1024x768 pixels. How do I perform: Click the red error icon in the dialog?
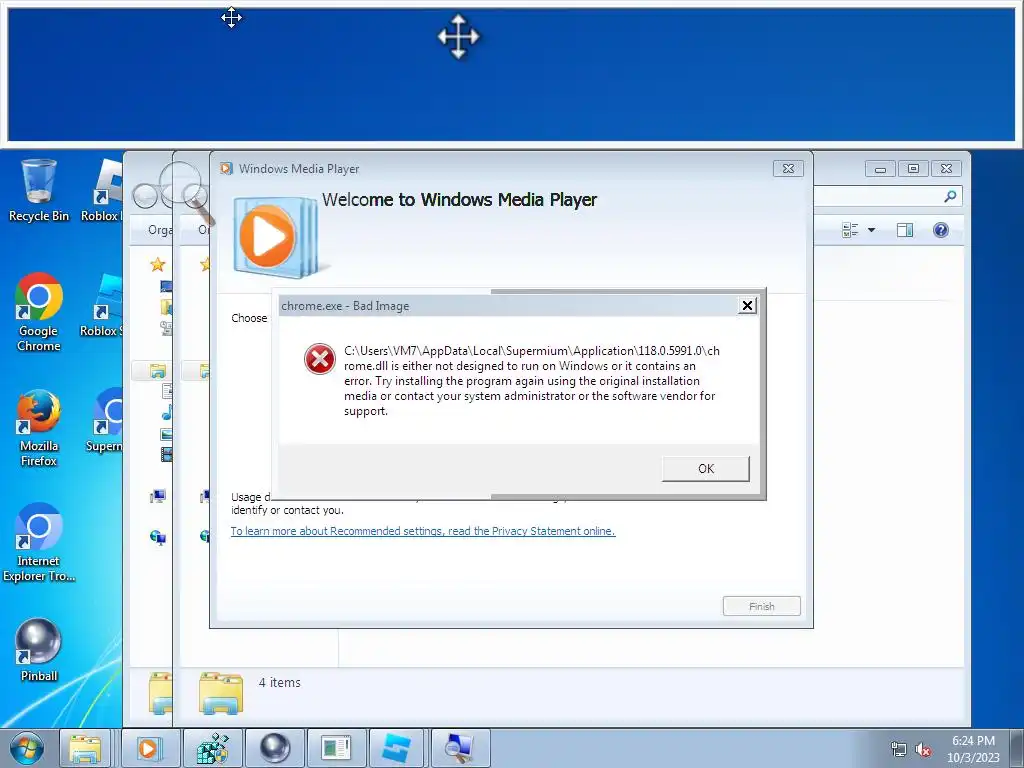point(319,359)
